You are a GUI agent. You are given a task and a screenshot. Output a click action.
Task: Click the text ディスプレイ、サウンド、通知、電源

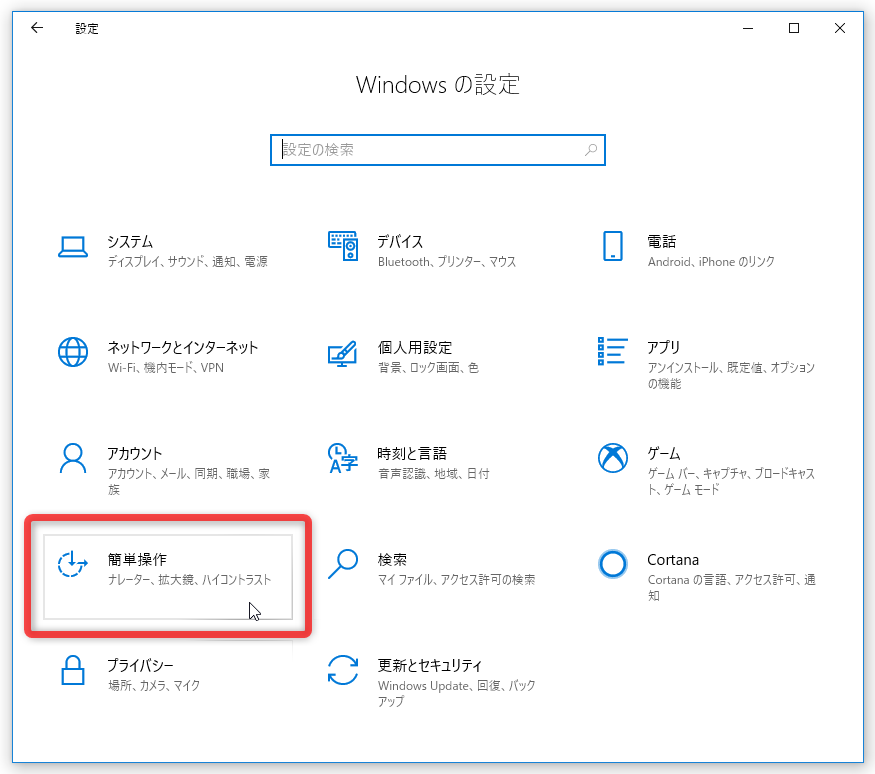[x=188, y=262]
